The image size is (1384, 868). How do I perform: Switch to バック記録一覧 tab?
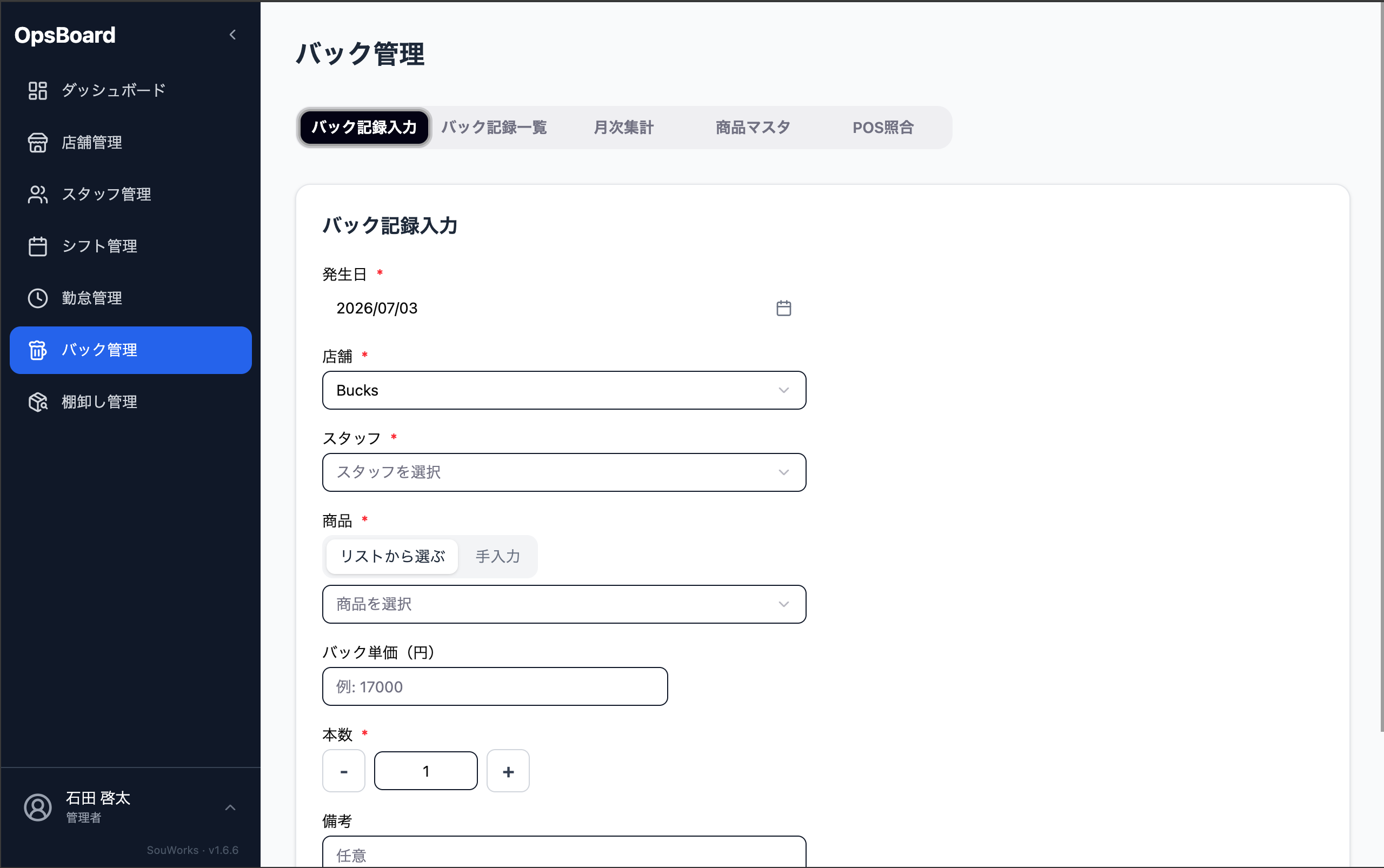point(494,128)
